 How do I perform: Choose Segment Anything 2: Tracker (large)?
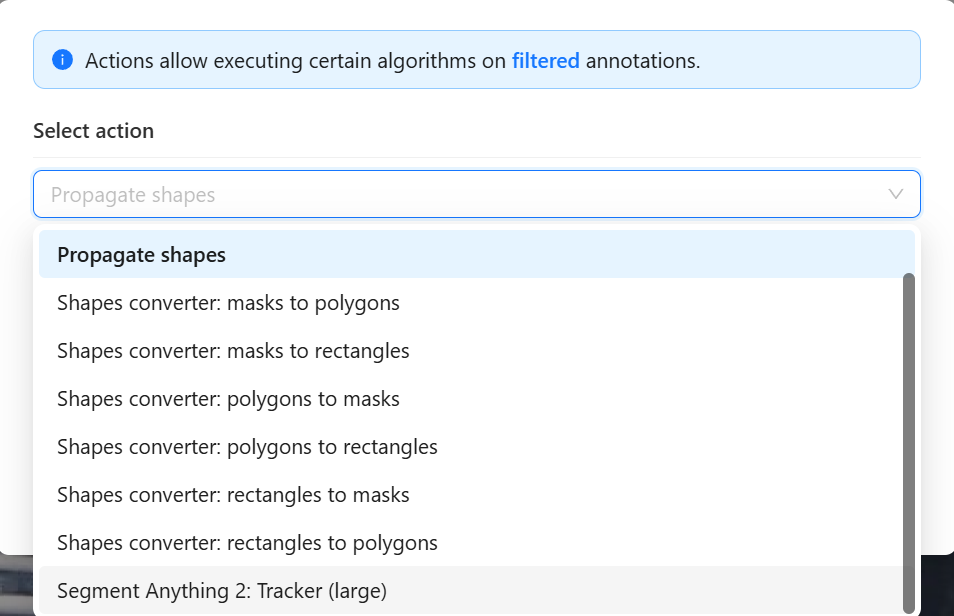pos(222,591)
